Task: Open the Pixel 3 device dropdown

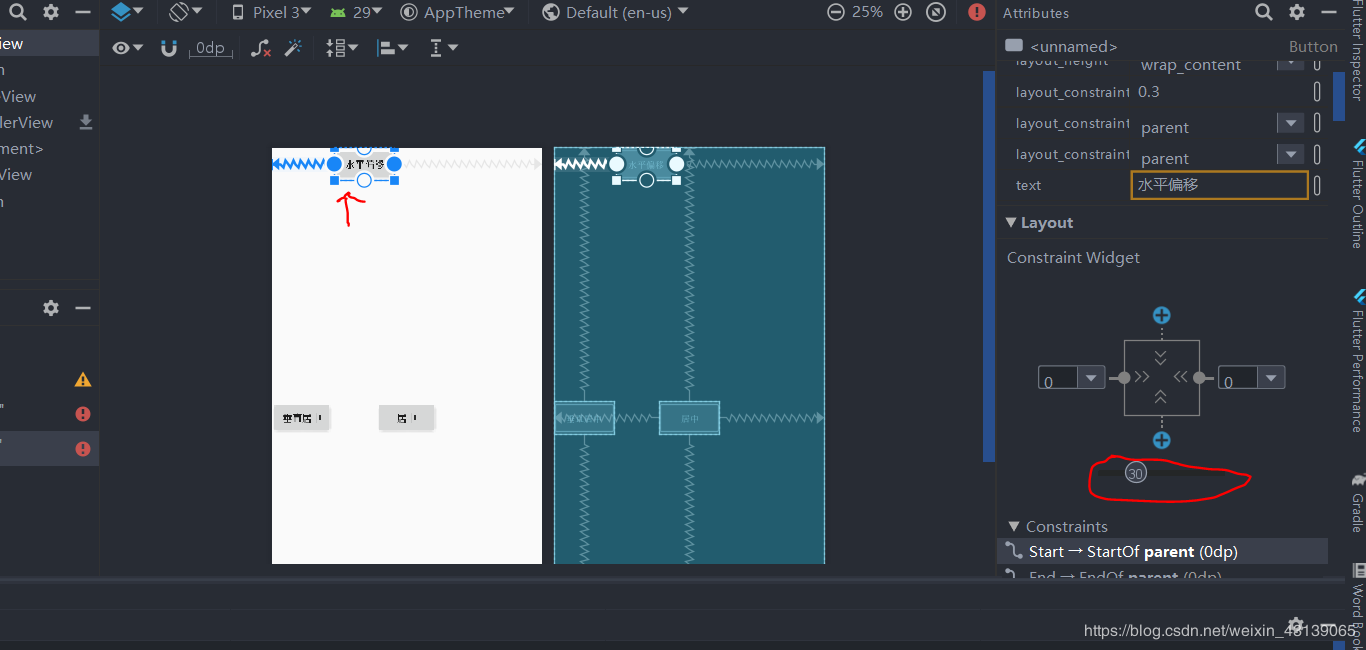Action: pos(271,12)
